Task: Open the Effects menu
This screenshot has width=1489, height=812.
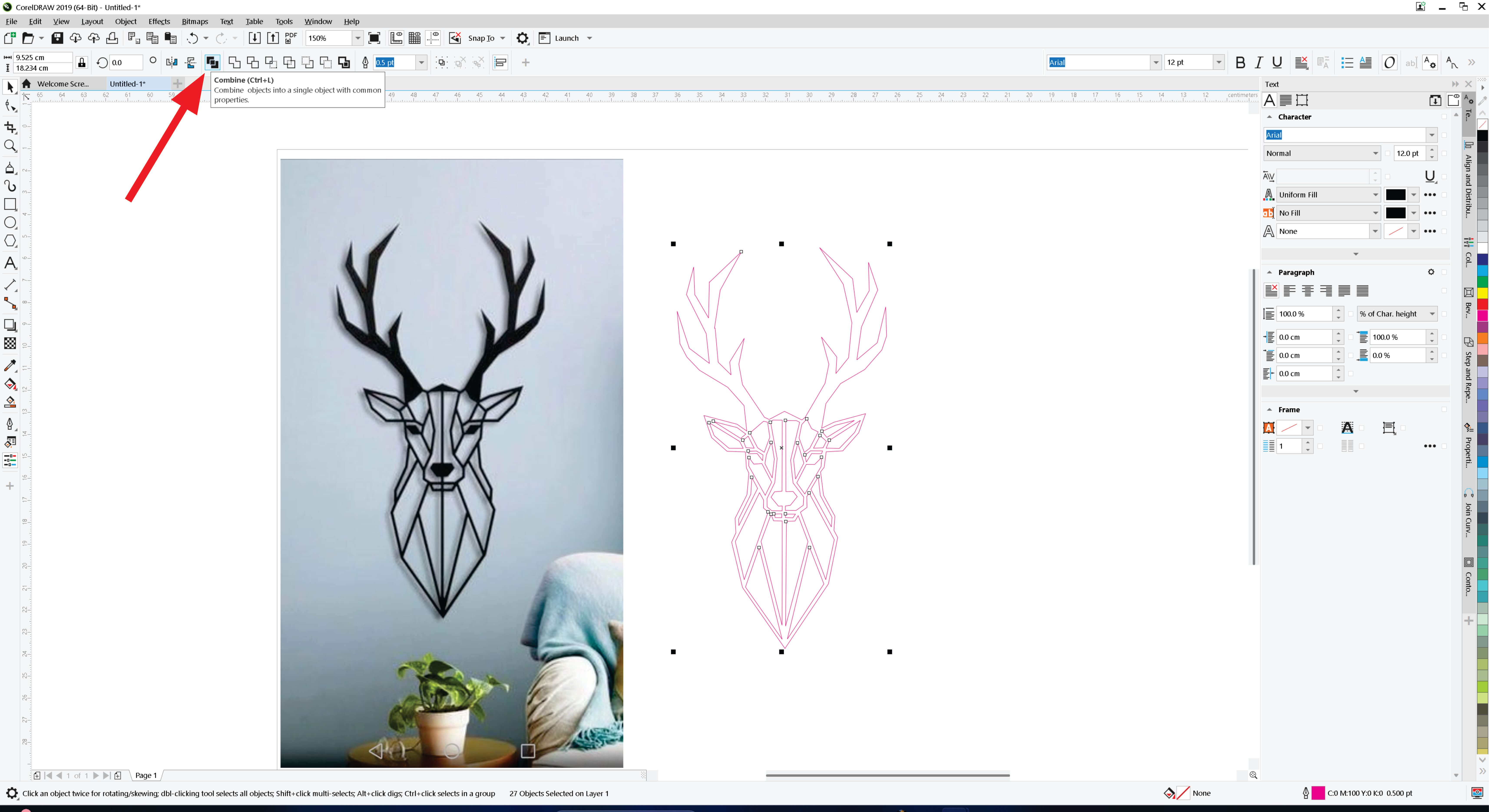Action: click(x=159, y=21)
